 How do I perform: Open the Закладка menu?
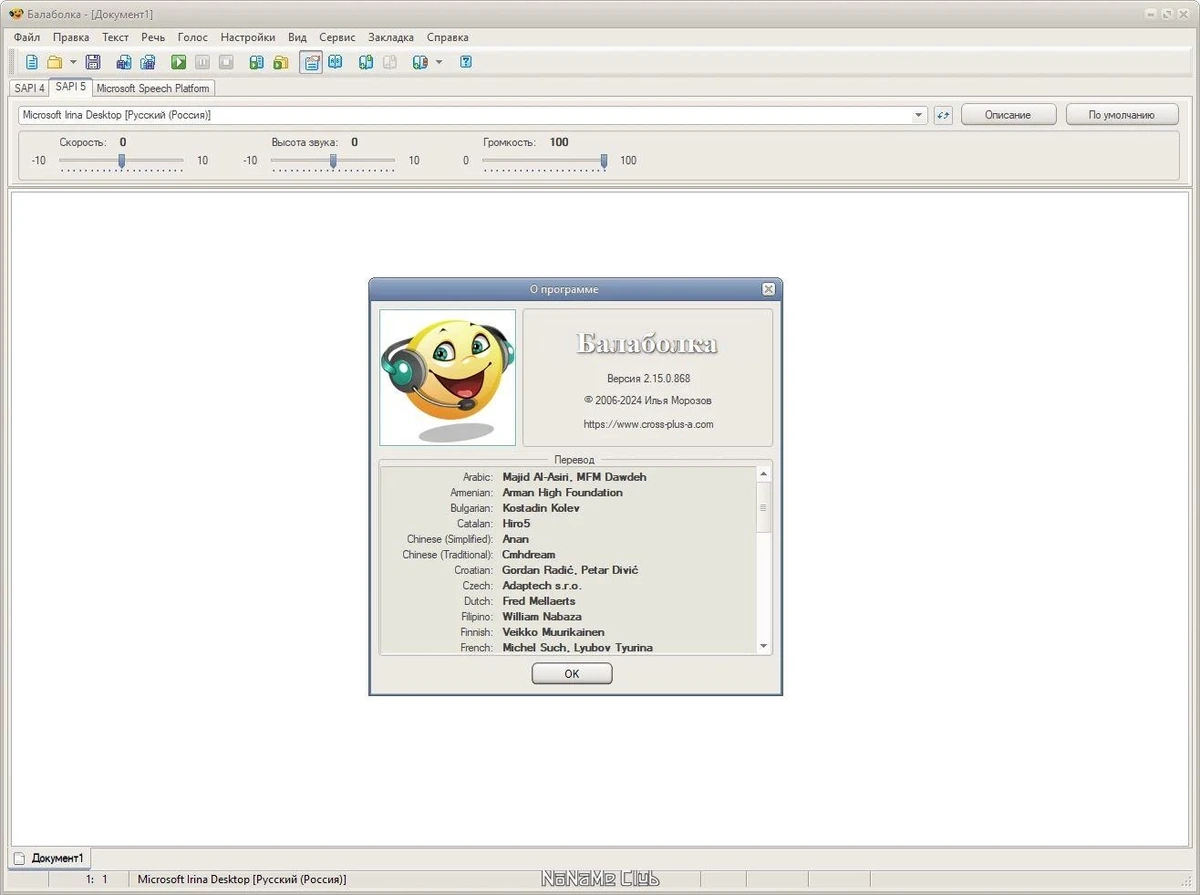[391, 37]
